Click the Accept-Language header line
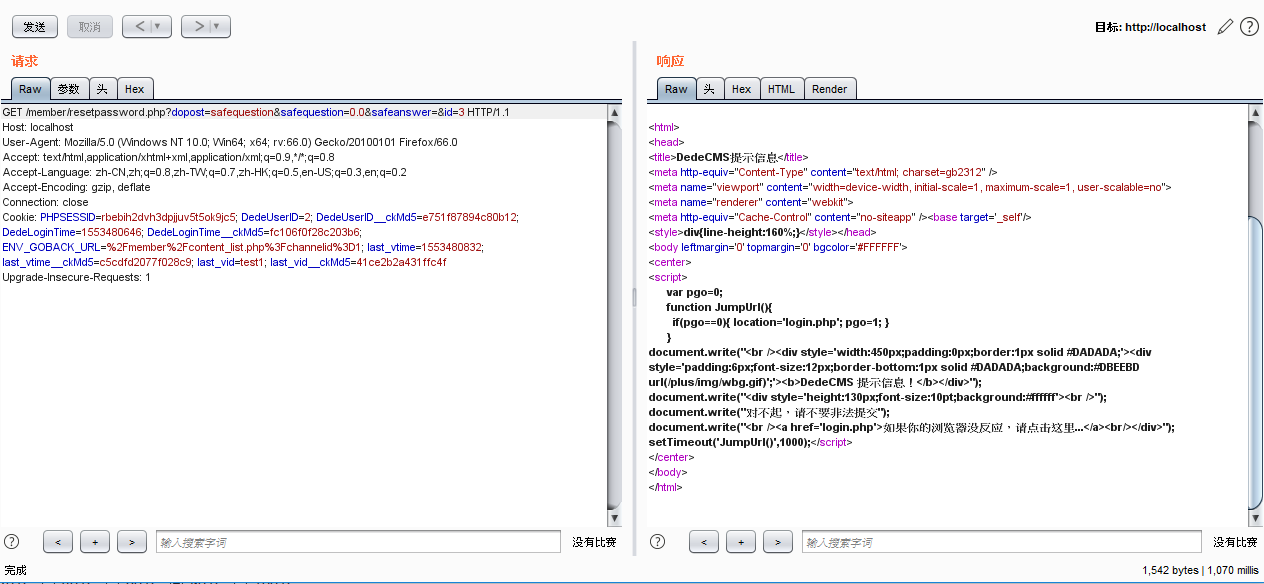Screen dimensions: 1264x584 (x=204, y=172)
